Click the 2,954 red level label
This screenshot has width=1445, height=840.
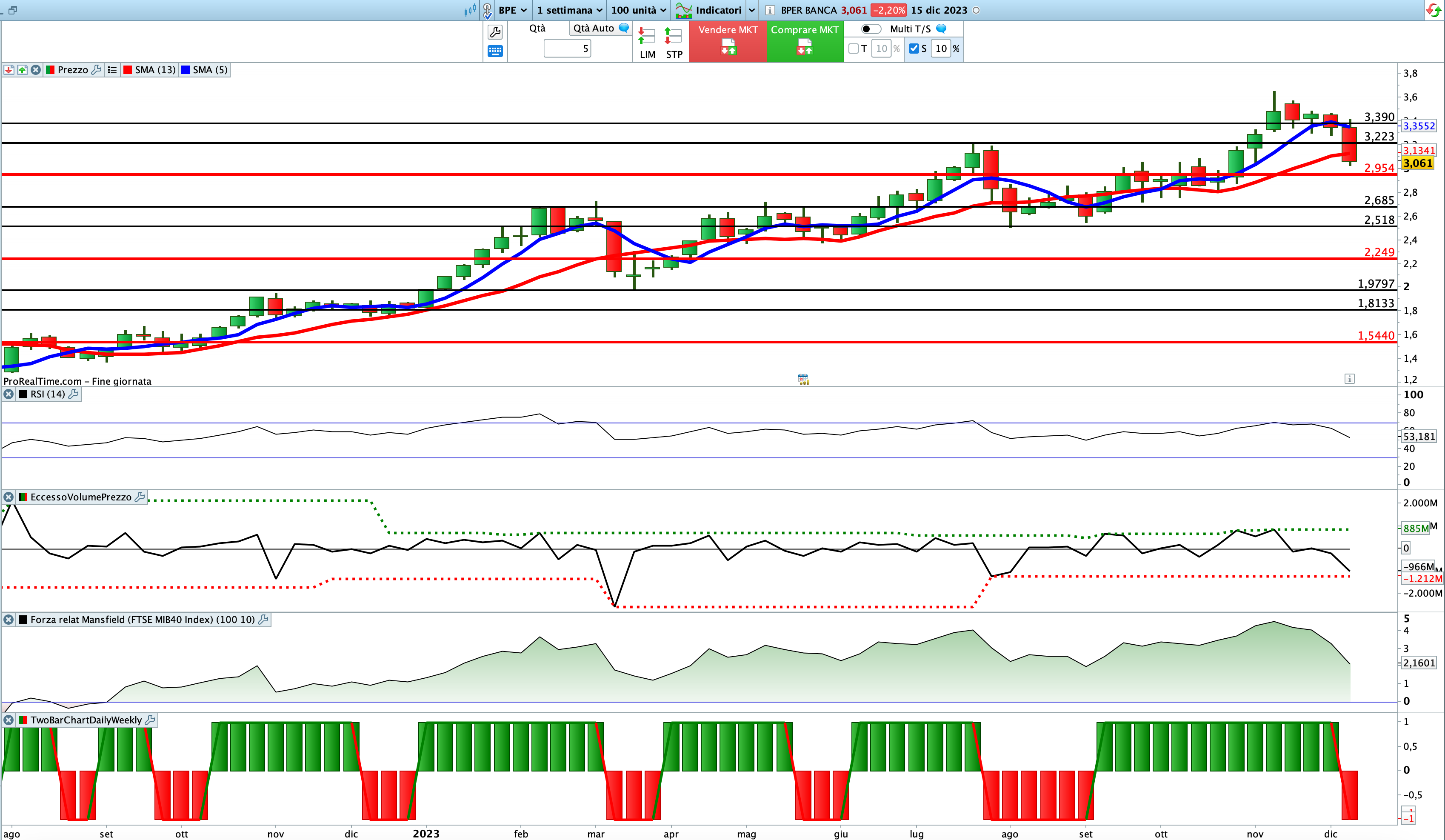point(1379,168)
